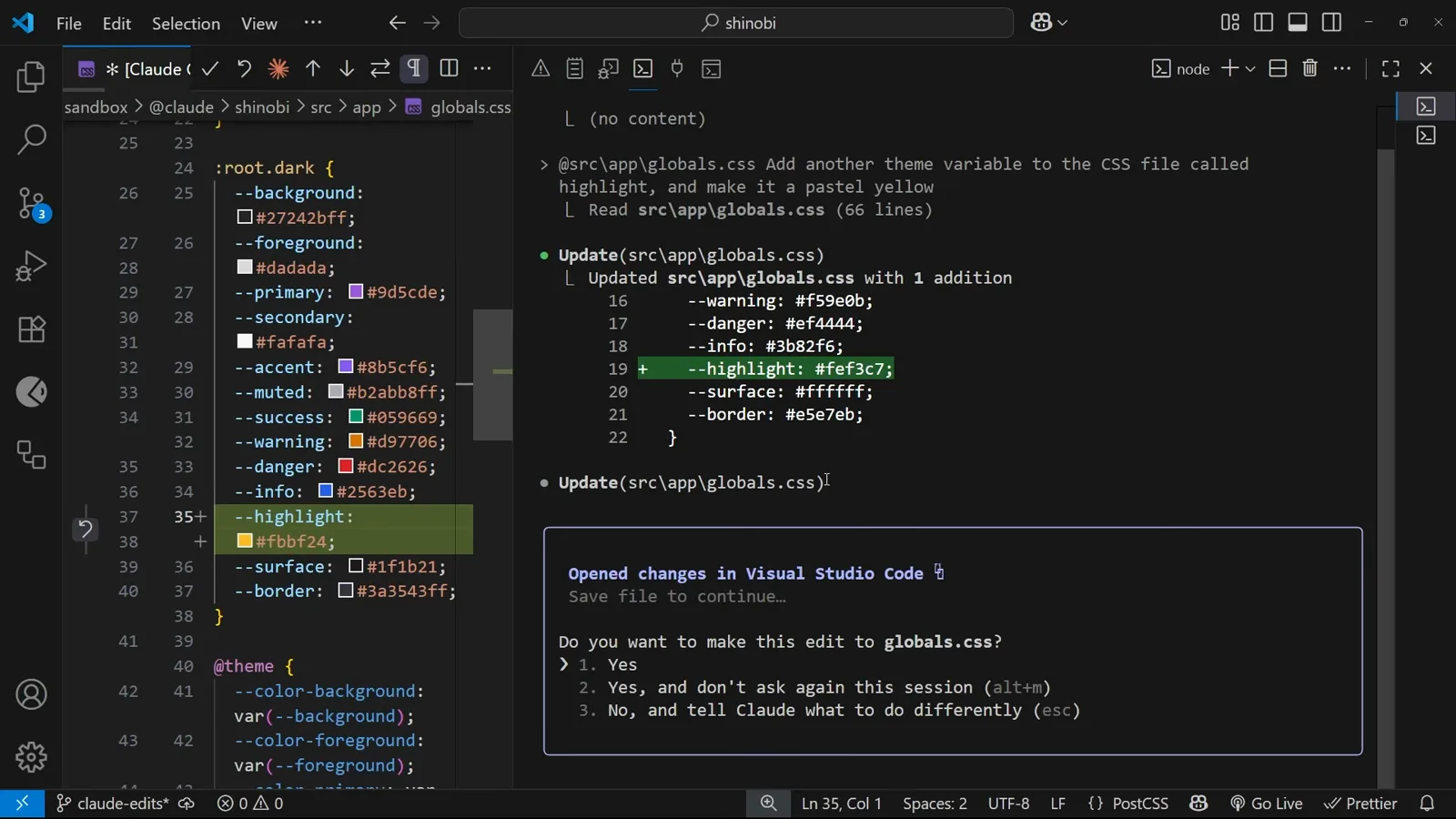Viewport: 1456px width, 819px height.
Task: Accept the proposed diff with checkmark icon
Action: coord(210,68)
